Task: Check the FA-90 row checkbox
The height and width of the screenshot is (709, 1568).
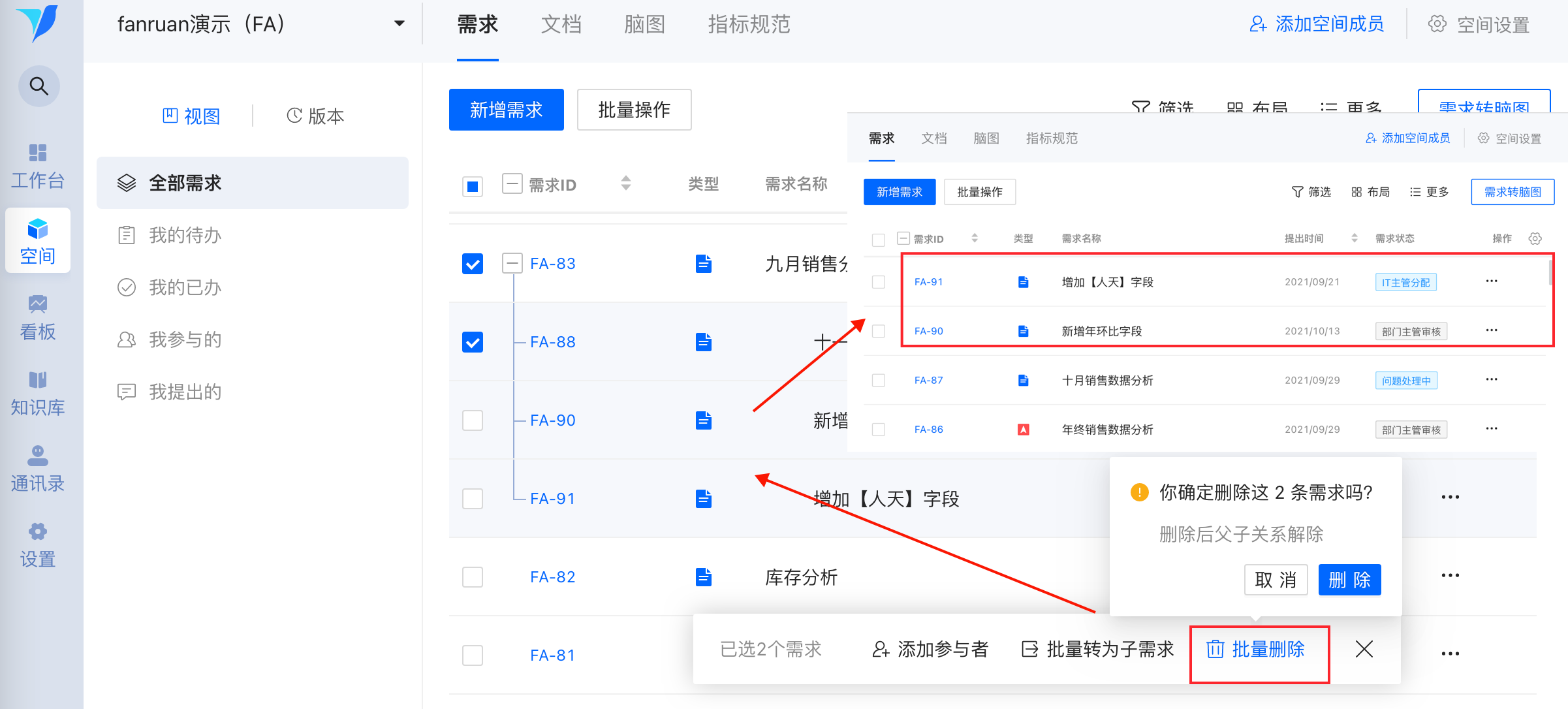Action: [x=473, y=420]
